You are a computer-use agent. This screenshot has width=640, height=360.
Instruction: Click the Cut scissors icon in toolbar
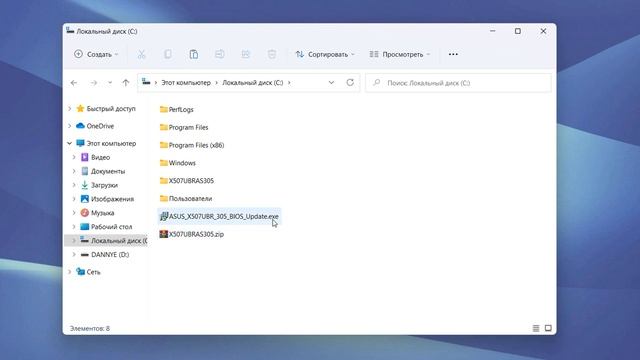(x=142, y=54)
